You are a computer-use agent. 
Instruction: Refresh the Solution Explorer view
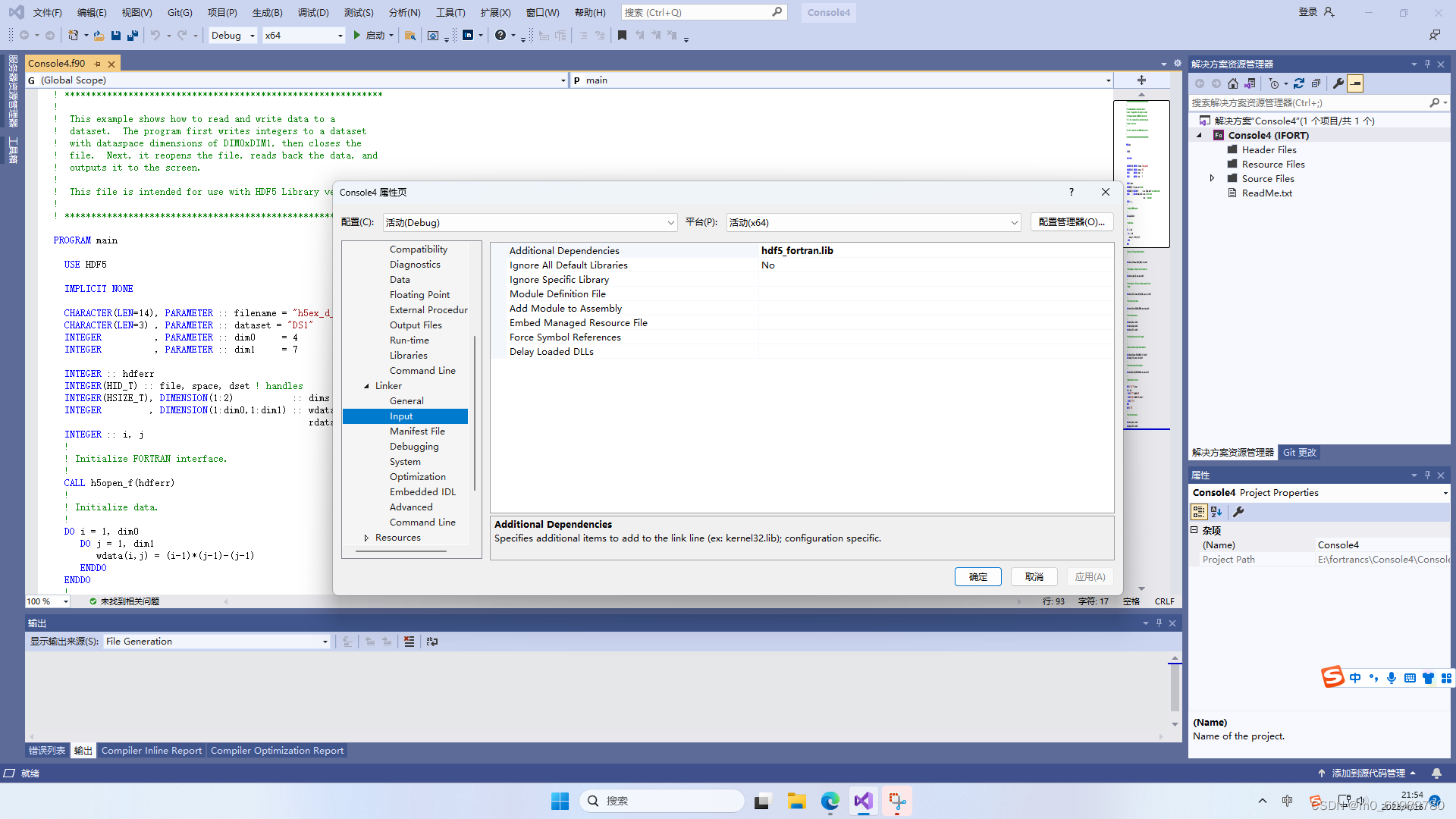[1300, 83]
